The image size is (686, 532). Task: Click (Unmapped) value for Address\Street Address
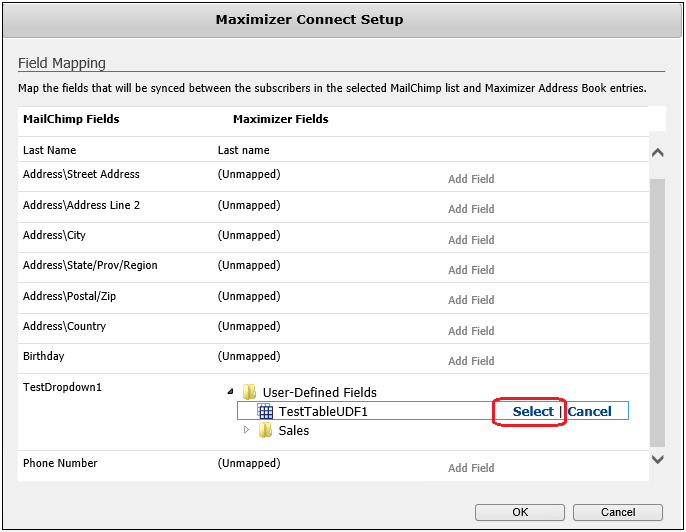[249, 174]
